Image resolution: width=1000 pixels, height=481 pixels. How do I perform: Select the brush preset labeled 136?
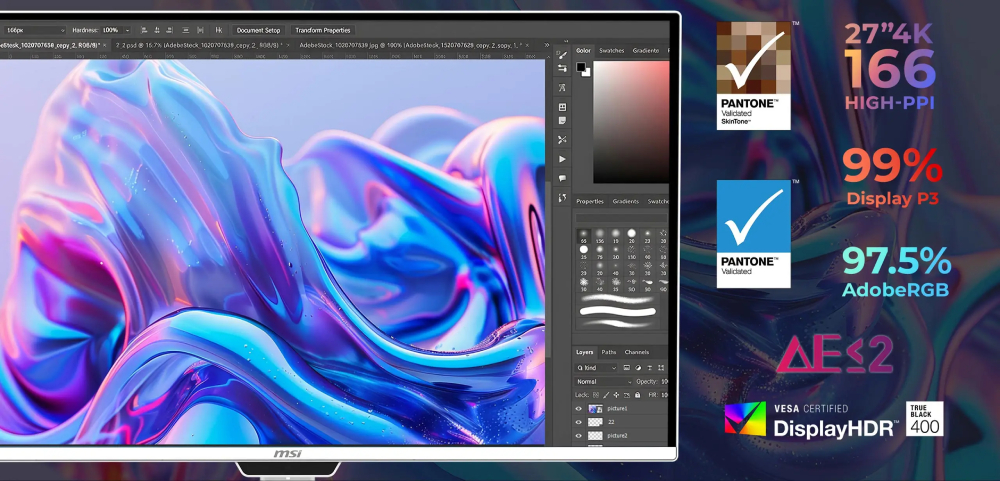(599, 236)
